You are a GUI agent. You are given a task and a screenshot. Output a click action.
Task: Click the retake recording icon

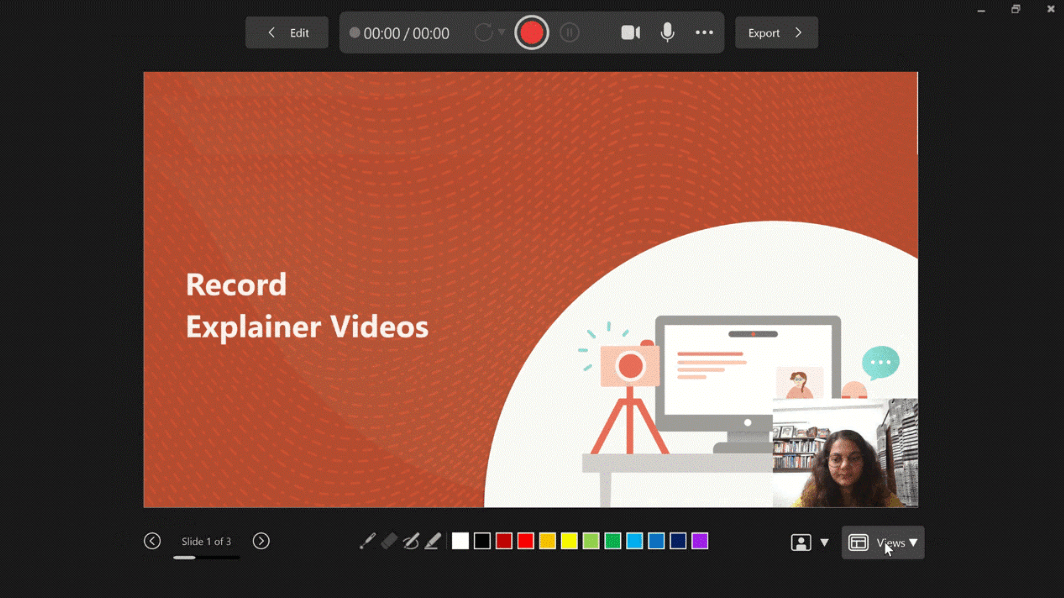484,31
